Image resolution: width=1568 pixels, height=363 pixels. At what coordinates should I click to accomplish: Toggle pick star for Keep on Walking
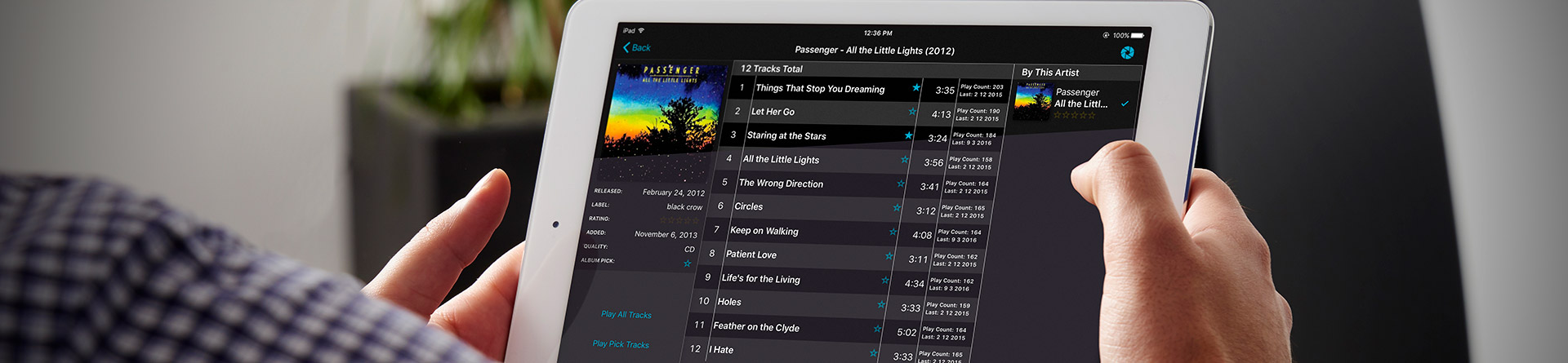[x=893, y=232]
